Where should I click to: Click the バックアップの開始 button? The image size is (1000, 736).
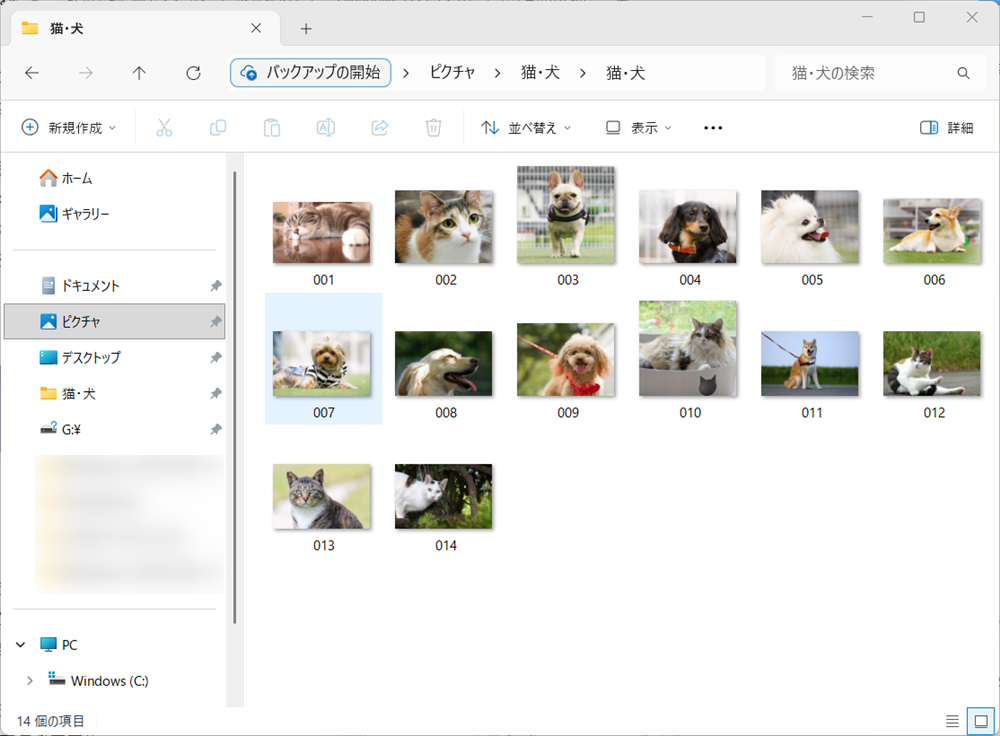pyautogui.click(x=310, y=72)
